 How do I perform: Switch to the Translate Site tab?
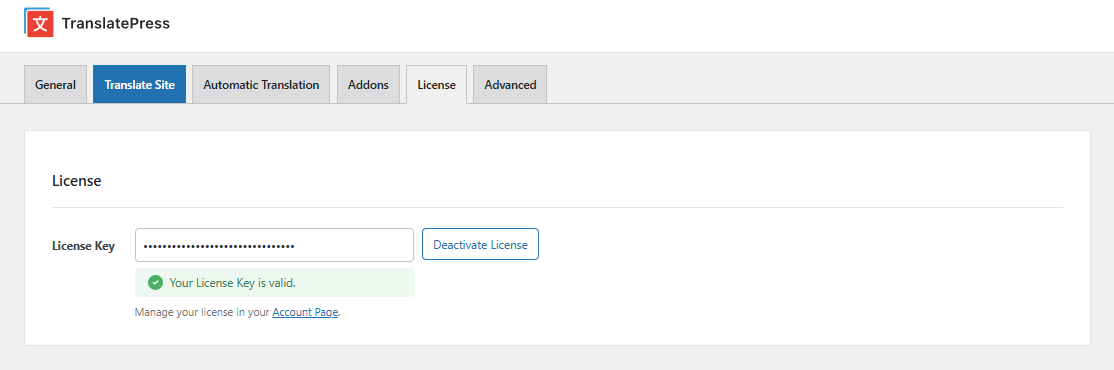point(139,85)
